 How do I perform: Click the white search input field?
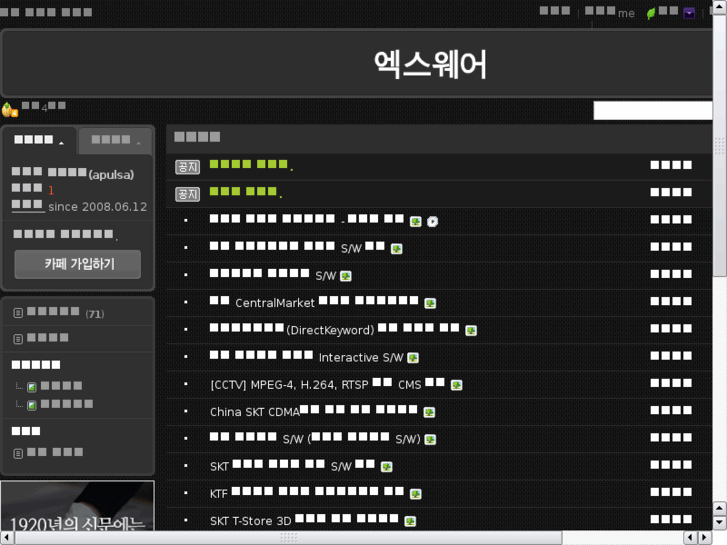653,111
